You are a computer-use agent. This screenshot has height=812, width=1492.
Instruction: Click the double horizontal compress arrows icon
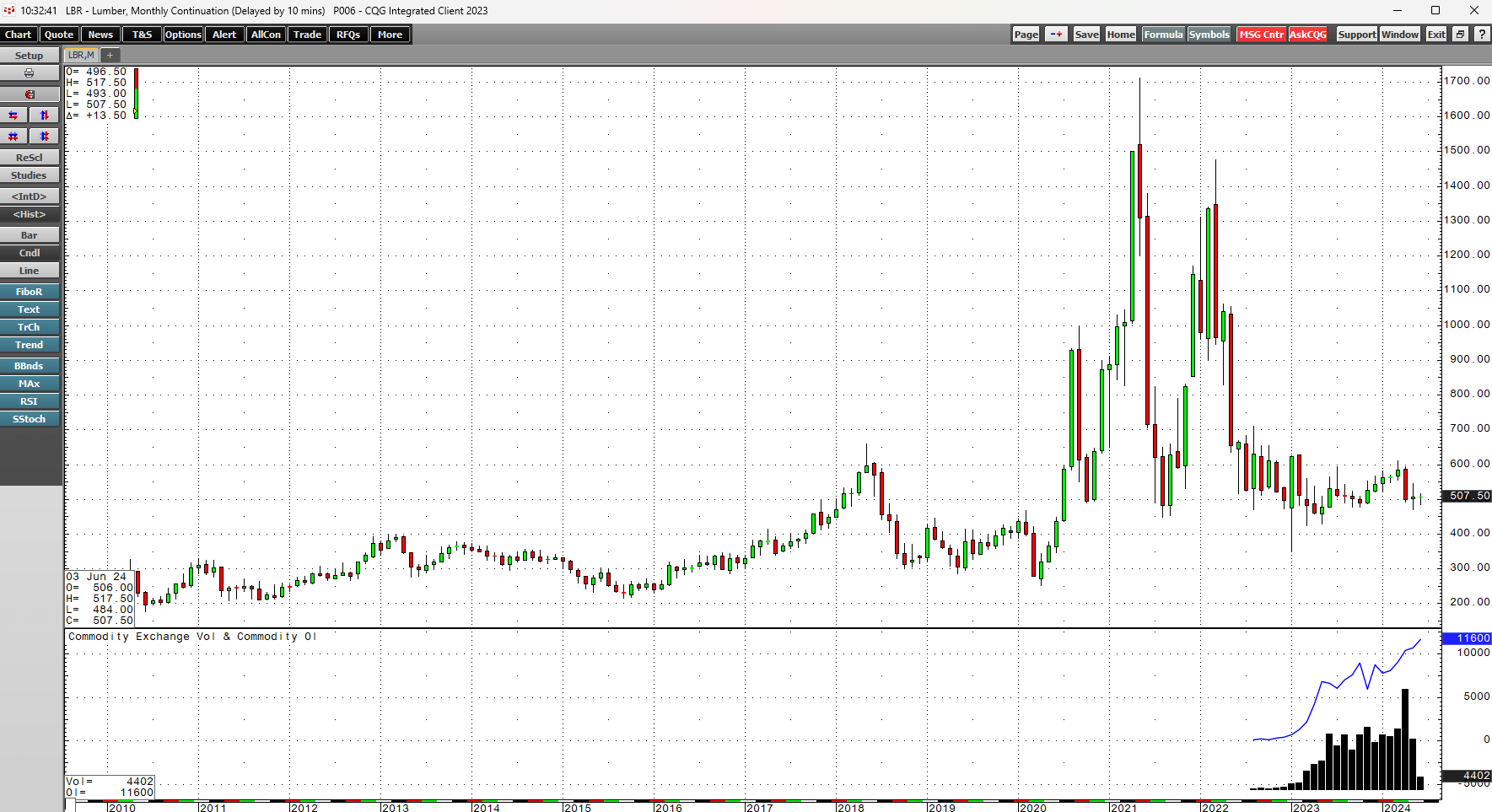[x=13, y=136]
